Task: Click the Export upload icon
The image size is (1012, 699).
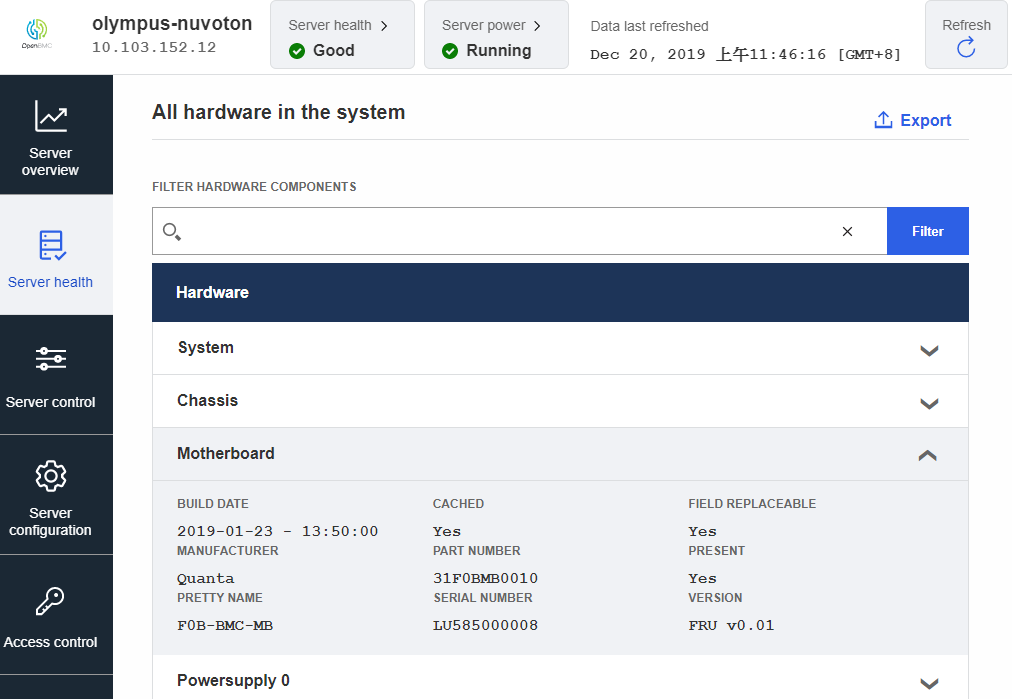Action: coord(883,120)
